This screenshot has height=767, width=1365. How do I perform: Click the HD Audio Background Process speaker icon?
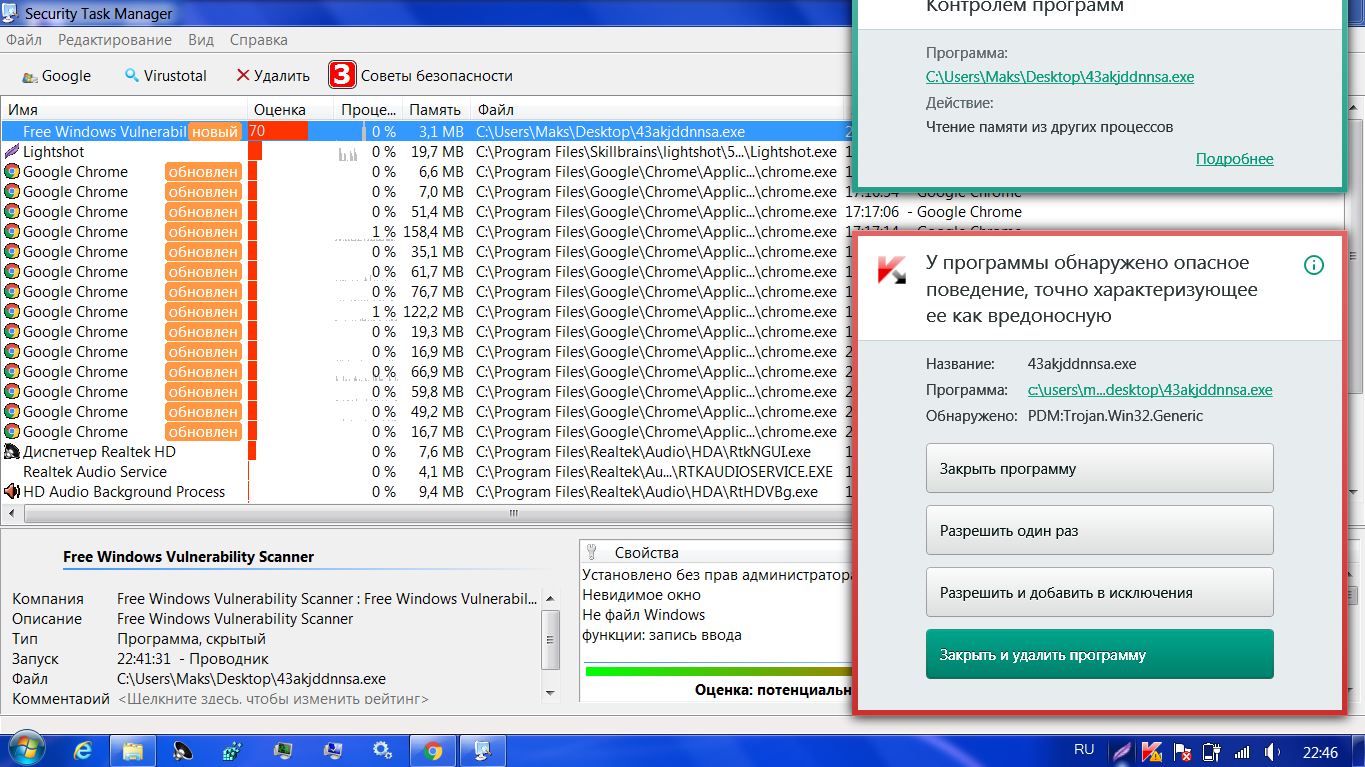pos(12,492)
